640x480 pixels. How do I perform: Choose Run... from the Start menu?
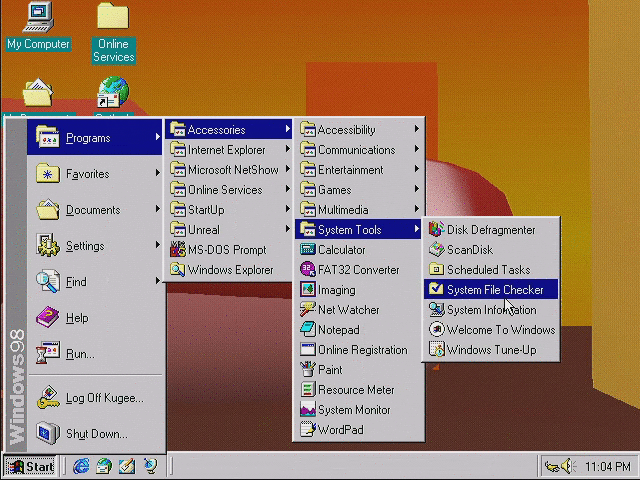95,353
